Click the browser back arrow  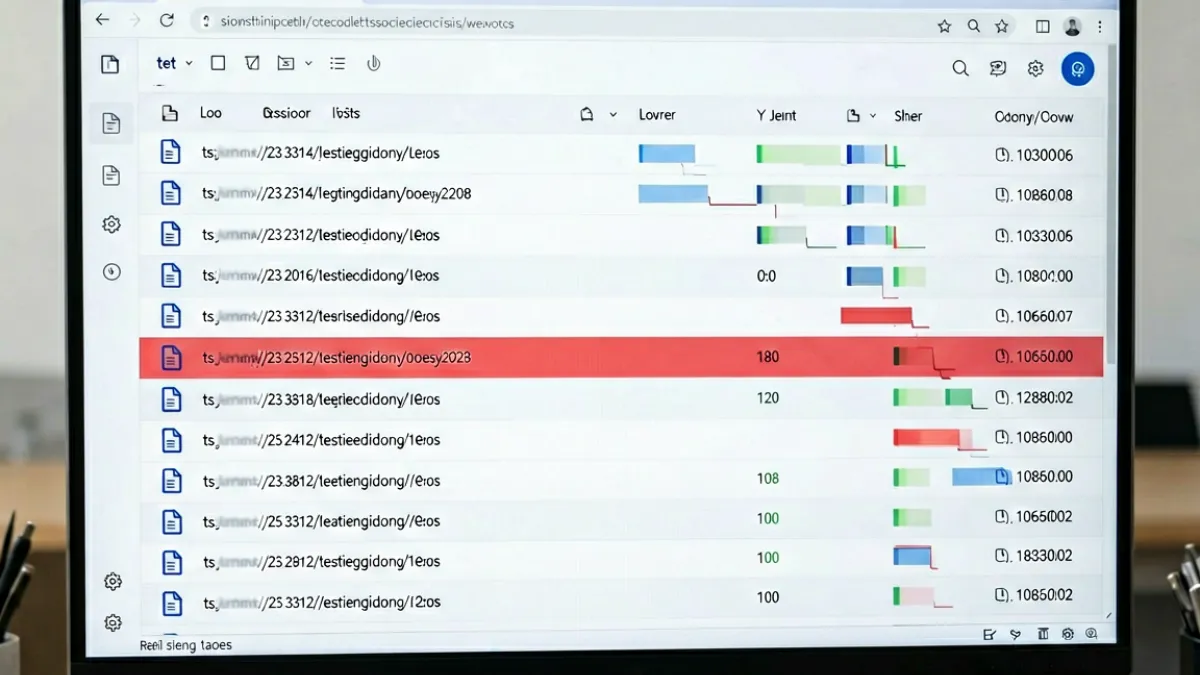pos(103,20)
